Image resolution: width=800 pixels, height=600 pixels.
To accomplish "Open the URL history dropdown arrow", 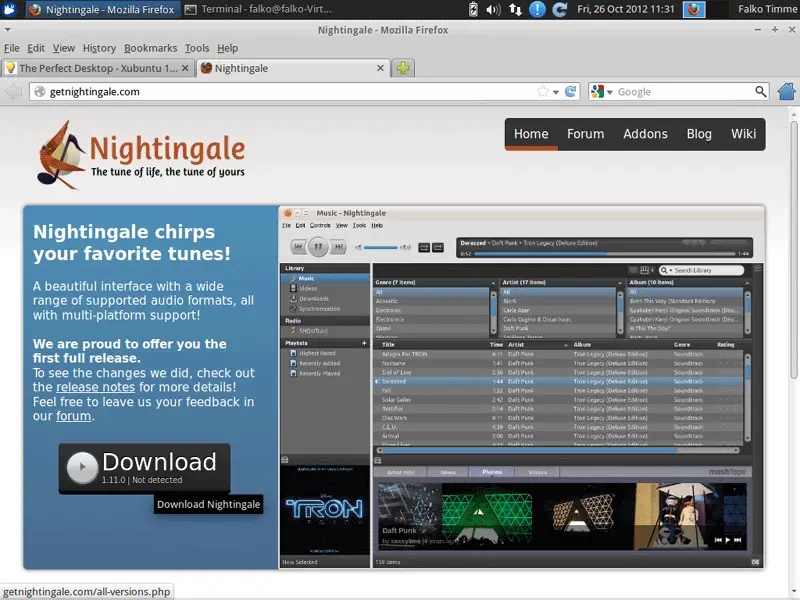I will pos(556,92).
